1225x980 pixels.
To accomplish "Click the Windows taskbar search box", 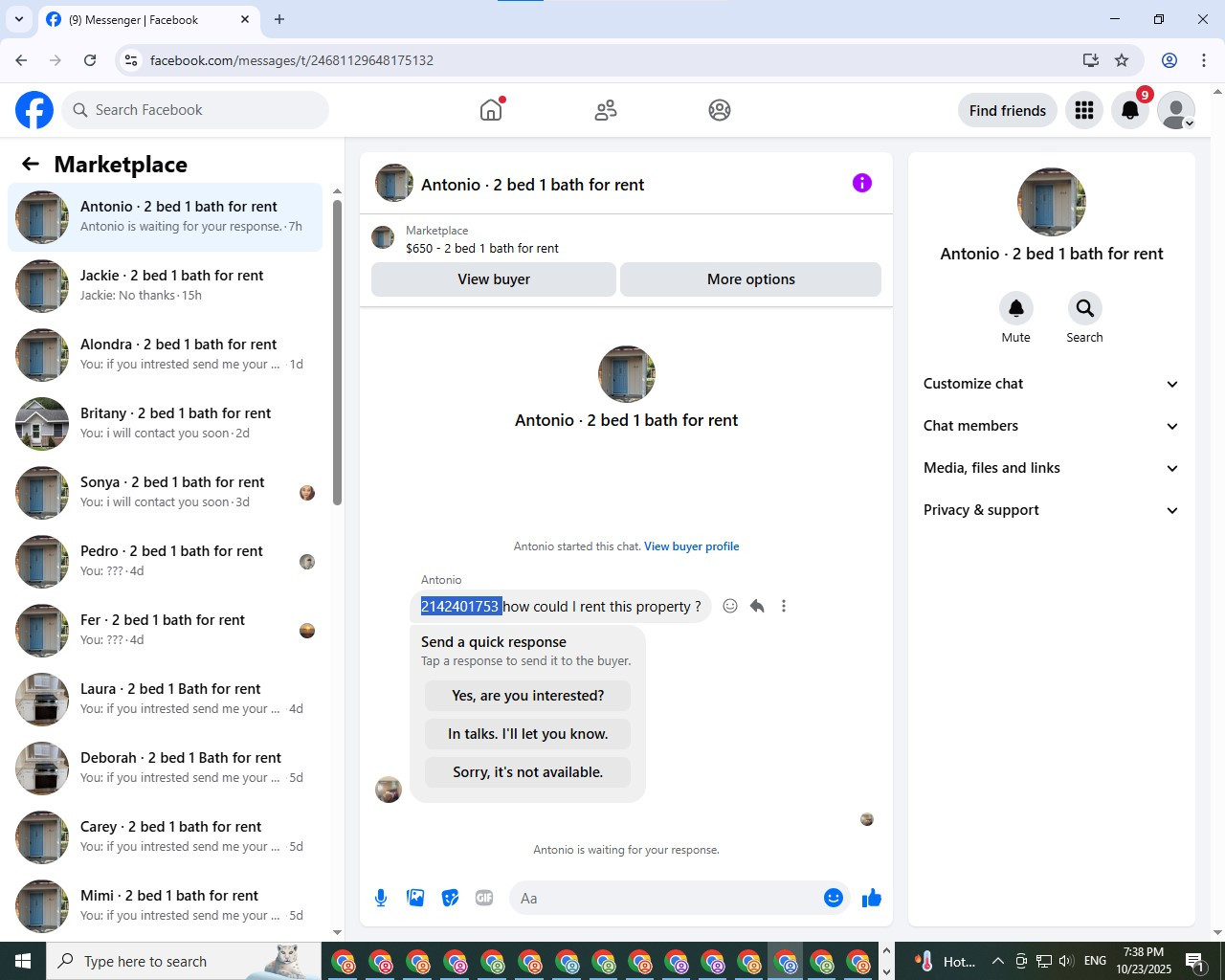I will (x=182, y=961).
